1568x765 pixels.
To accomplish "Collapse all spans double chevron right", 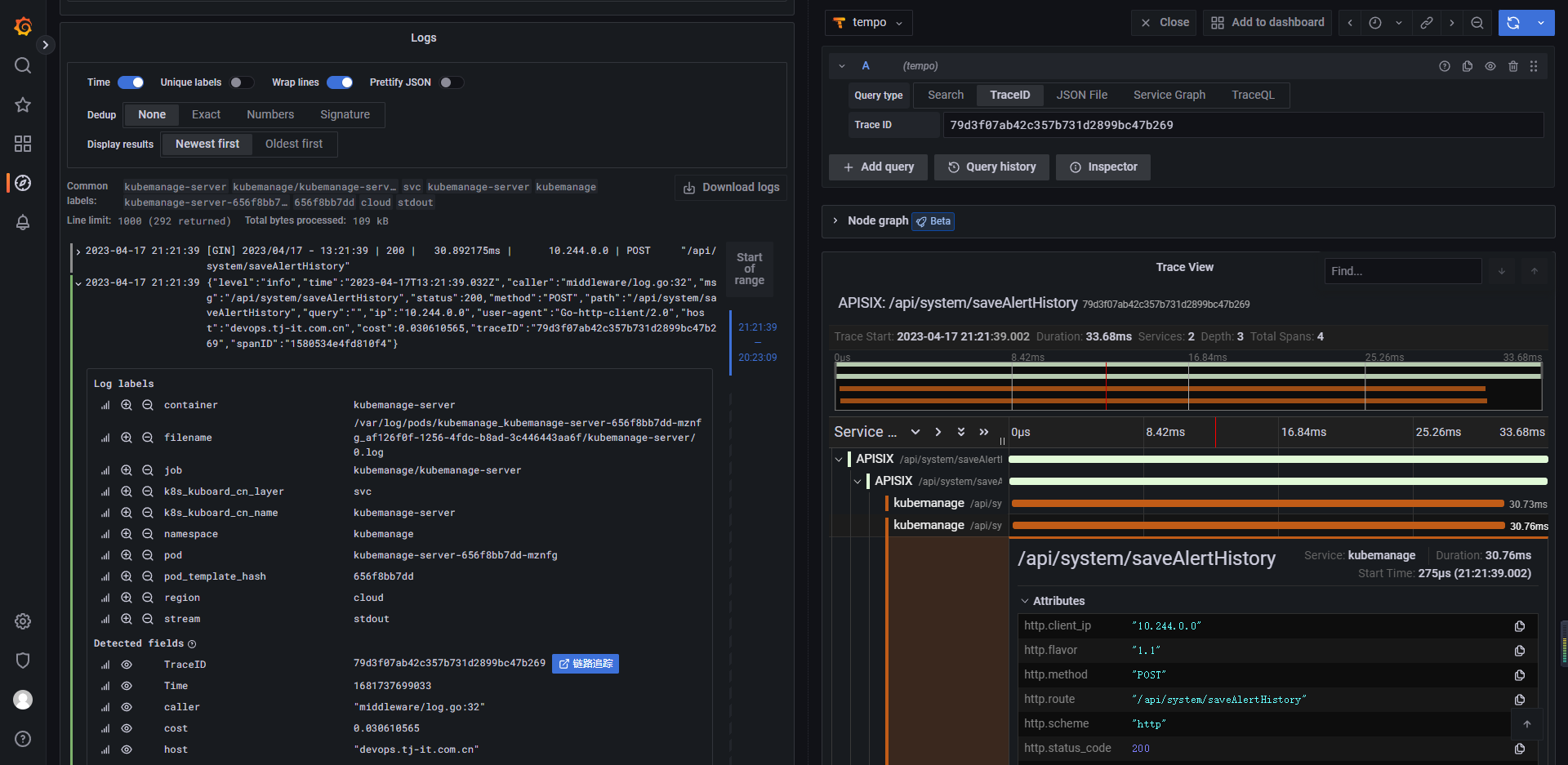I will tap(984, 432).
